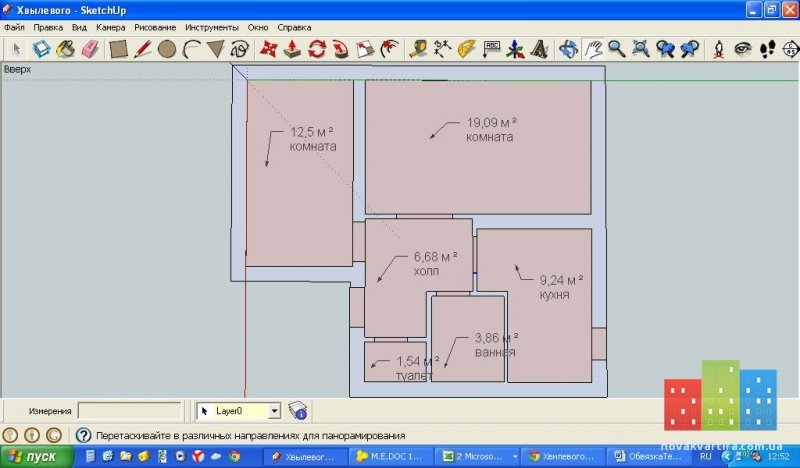Select the Text label ABC tool
This screenshot has width=800, height=468.
pos(491,50)
